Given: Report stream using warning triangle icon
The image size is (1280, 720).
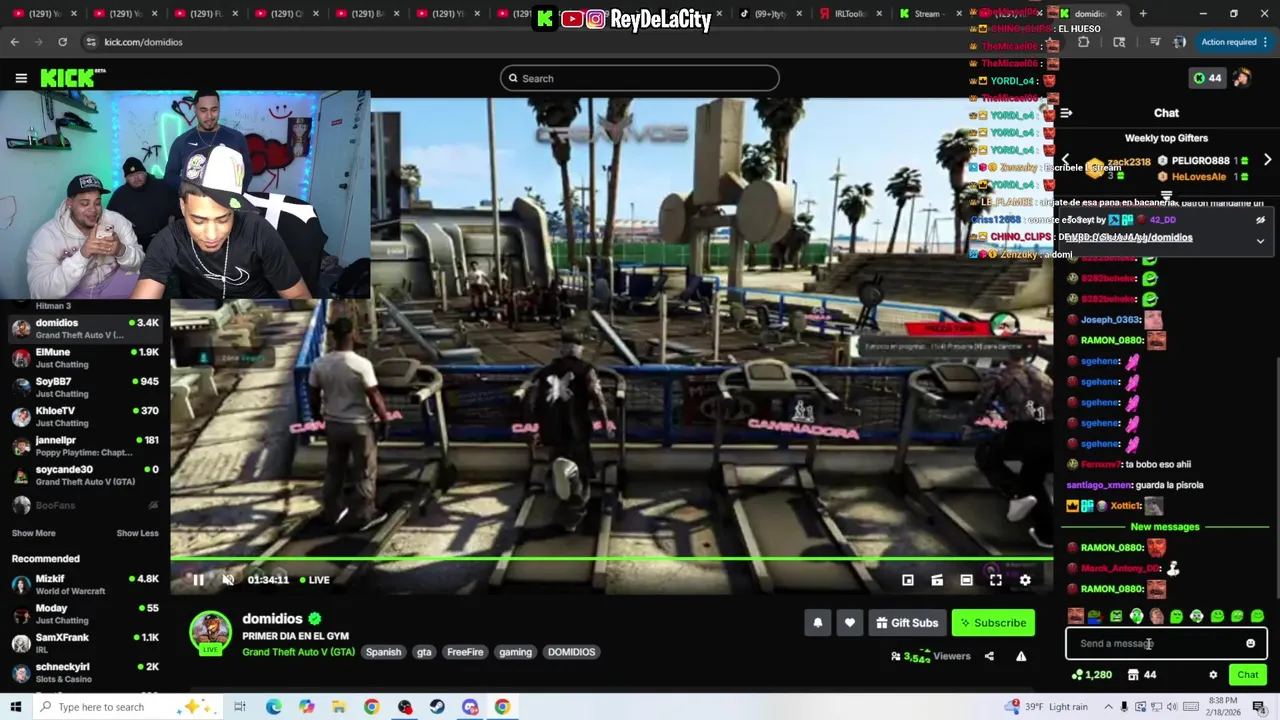Looking at the screenshot, I should pos(1021,656).
